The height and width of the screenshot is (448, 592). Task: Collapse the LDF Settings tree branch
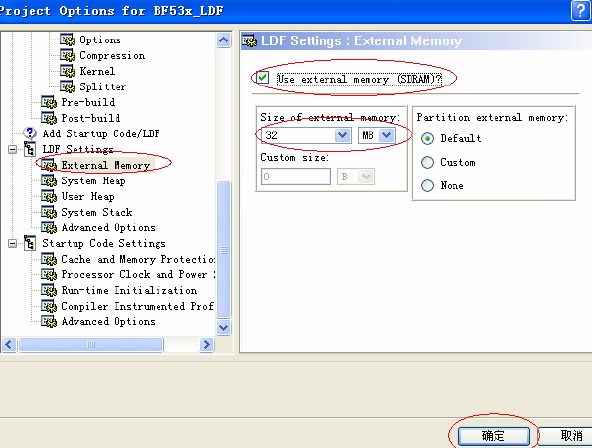pos(12,149)
